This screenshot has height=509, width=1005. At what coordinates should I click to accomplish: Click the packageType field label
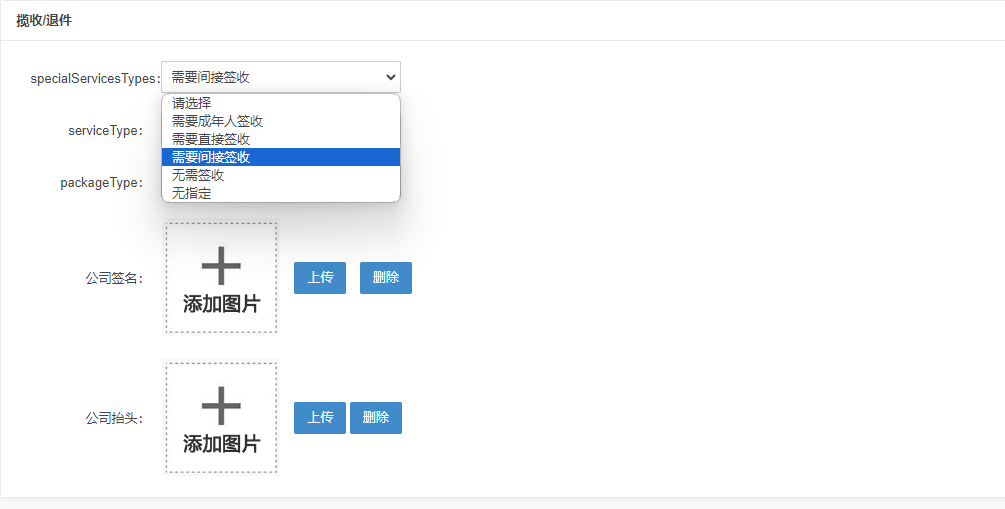(x=101, y=183)
